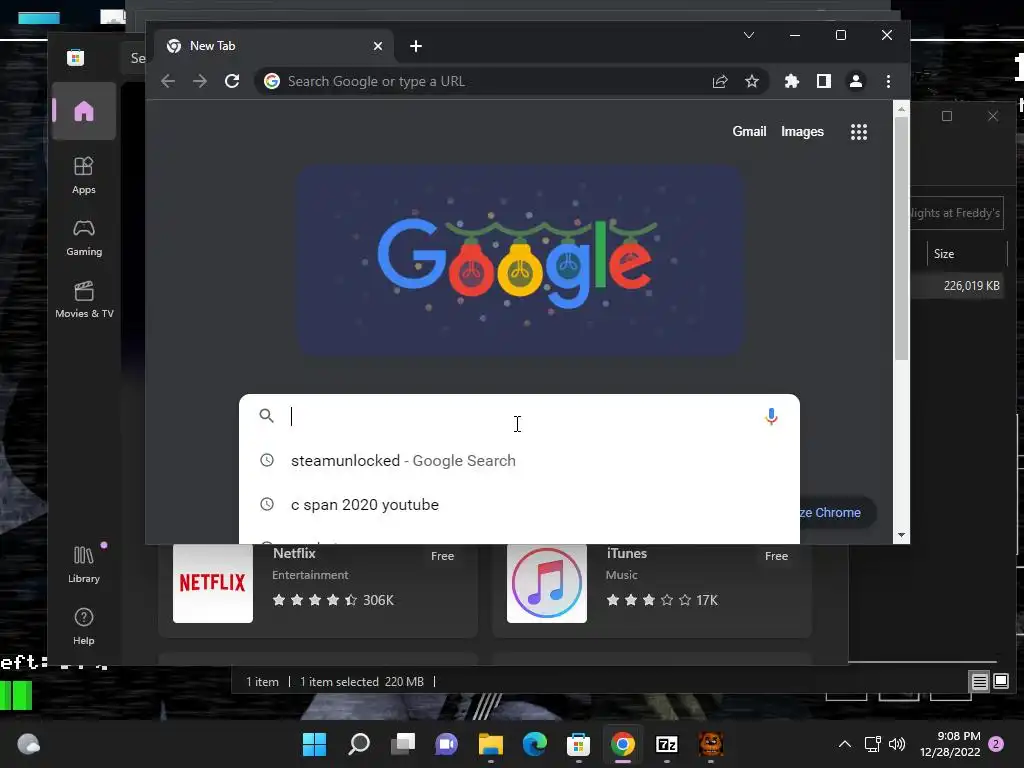Close the New Tab tab
Screen dimensions: 1024x768
pos(377,46)
